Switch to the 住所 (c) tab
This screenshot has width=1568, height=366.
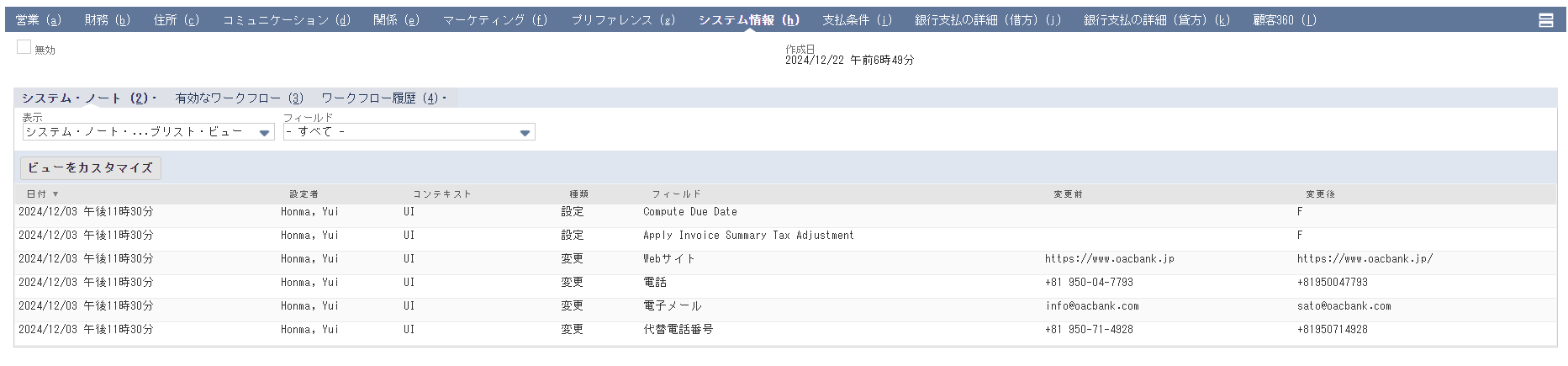coord(177,20)
